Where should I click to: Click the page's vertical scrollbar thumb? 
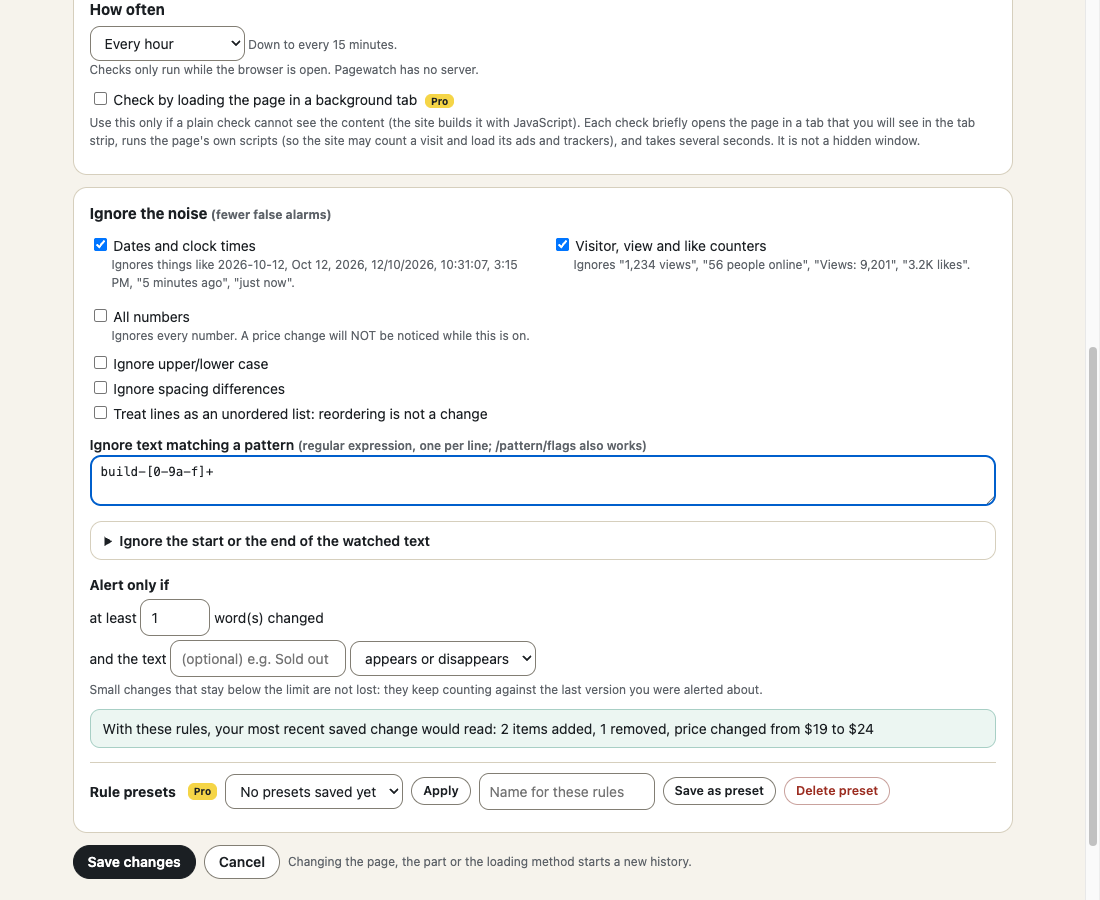pos(1092,596)
